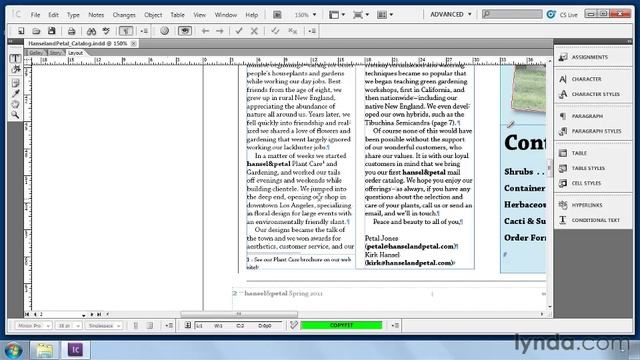Click the horizontal scrollbar thumb

click(x=239, y=314)
